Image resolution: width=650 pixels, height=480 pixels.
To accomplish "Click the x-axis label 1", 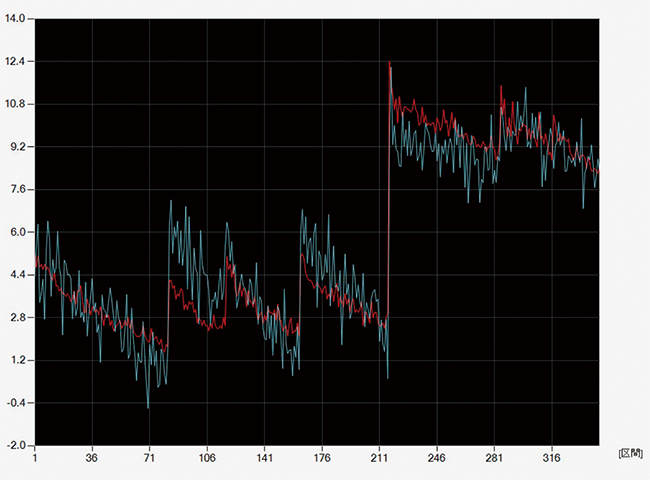I will [35, 458].
